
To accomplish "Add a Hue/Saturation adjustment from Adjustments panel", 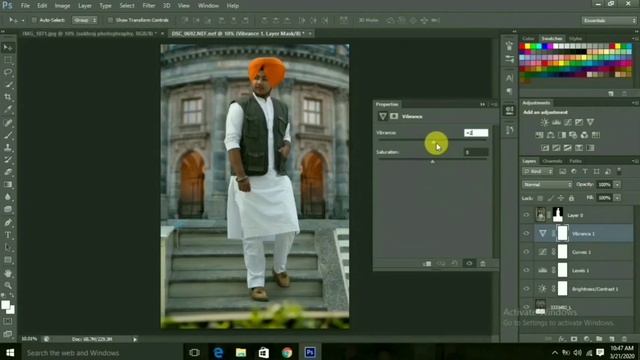I will [x=539, y=135].
